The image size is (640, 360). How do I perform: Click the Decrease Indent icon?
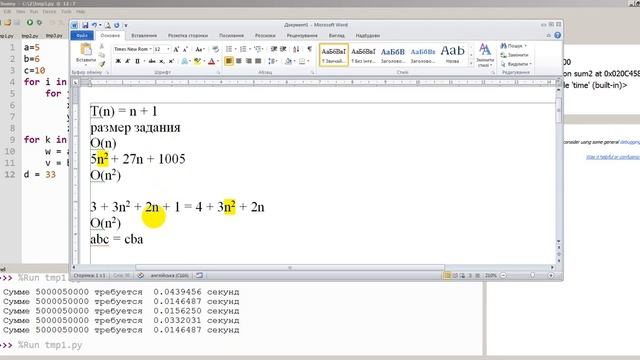click(273, 49)
